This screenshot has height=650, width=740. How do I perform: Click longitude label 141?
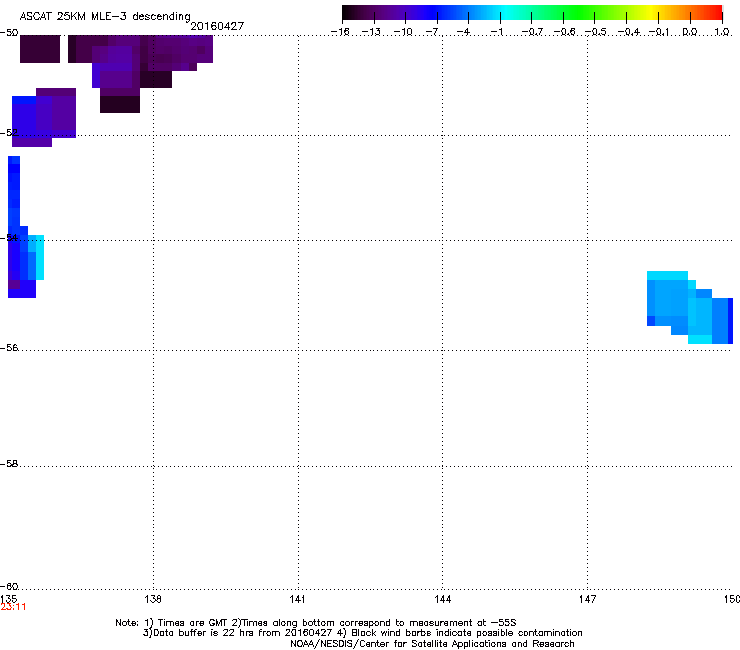coord(297,599)
